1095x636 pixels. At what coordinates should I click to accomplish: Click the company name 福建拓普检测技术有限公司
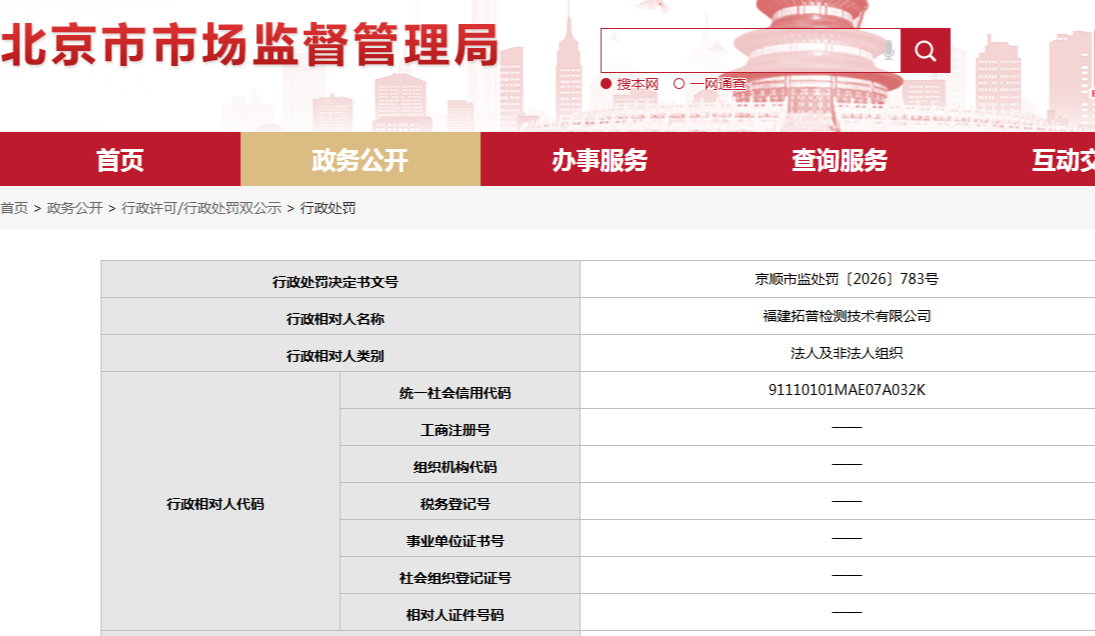(x=846, y=316)
